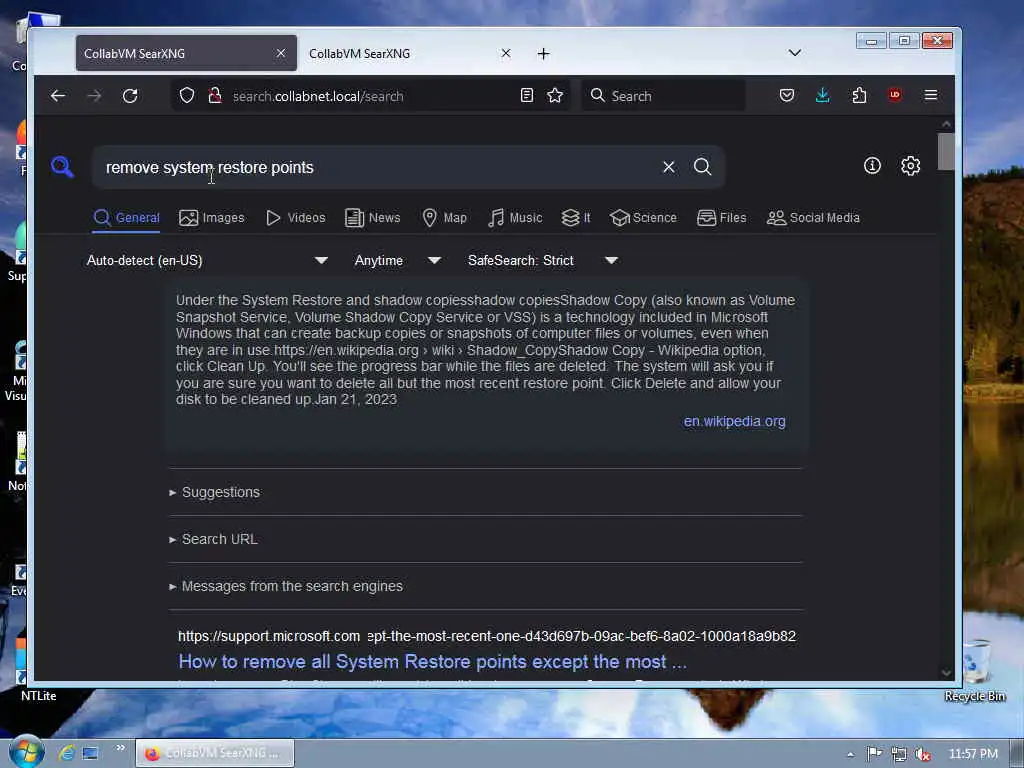Image resolution: width=1024 pixels, height=768 pixels.
Task: Launch Internet Explorer from the taskbar
Action: [x=66, y=753]
